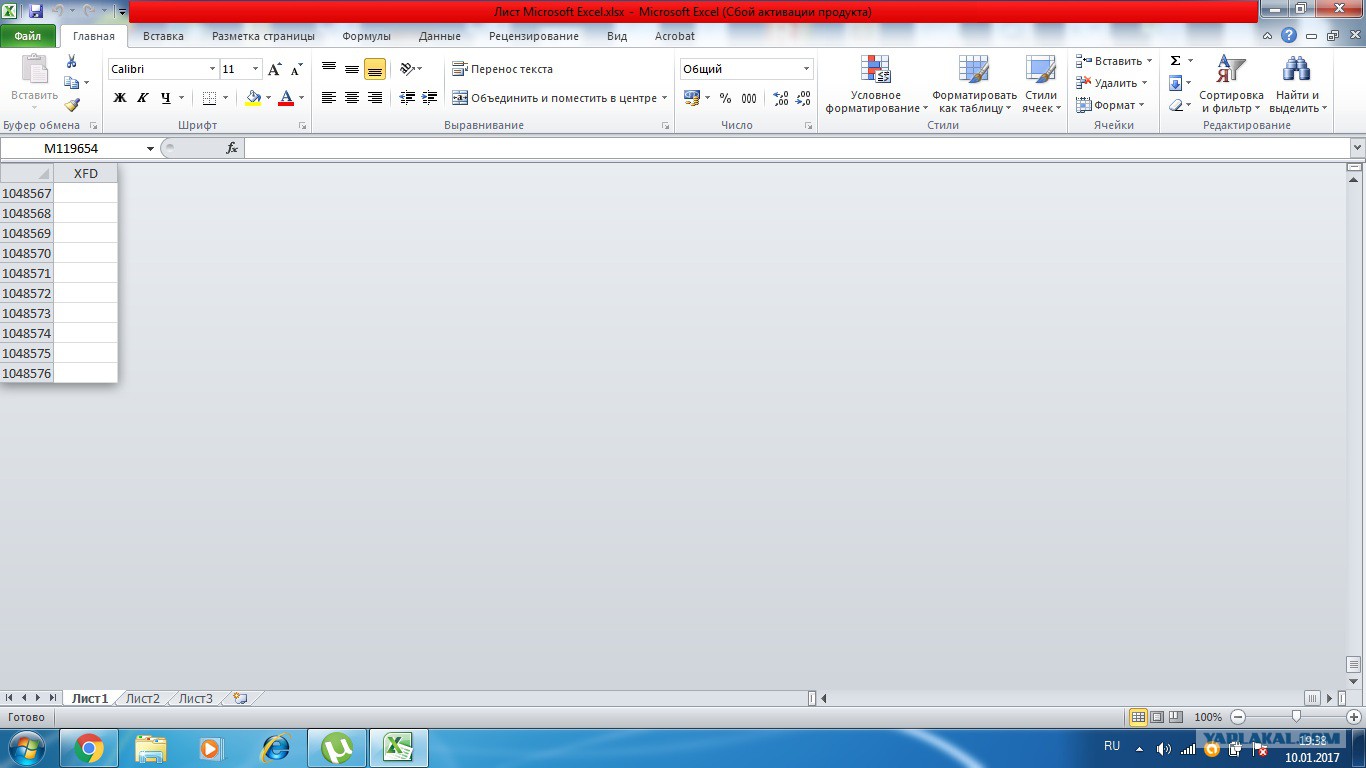Click the Cut scissors icon
1366x768 pixels.
point(71,61)
